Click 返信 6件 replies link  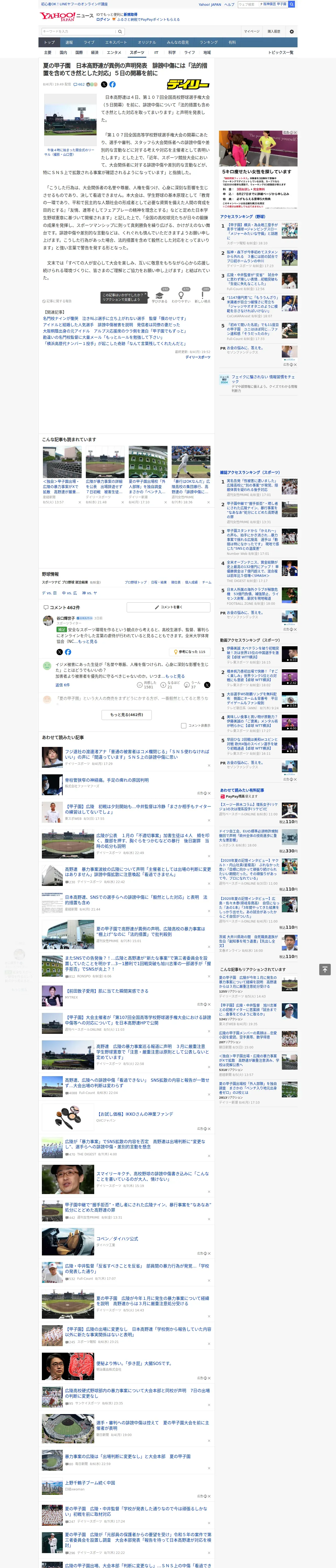(62, 685)
